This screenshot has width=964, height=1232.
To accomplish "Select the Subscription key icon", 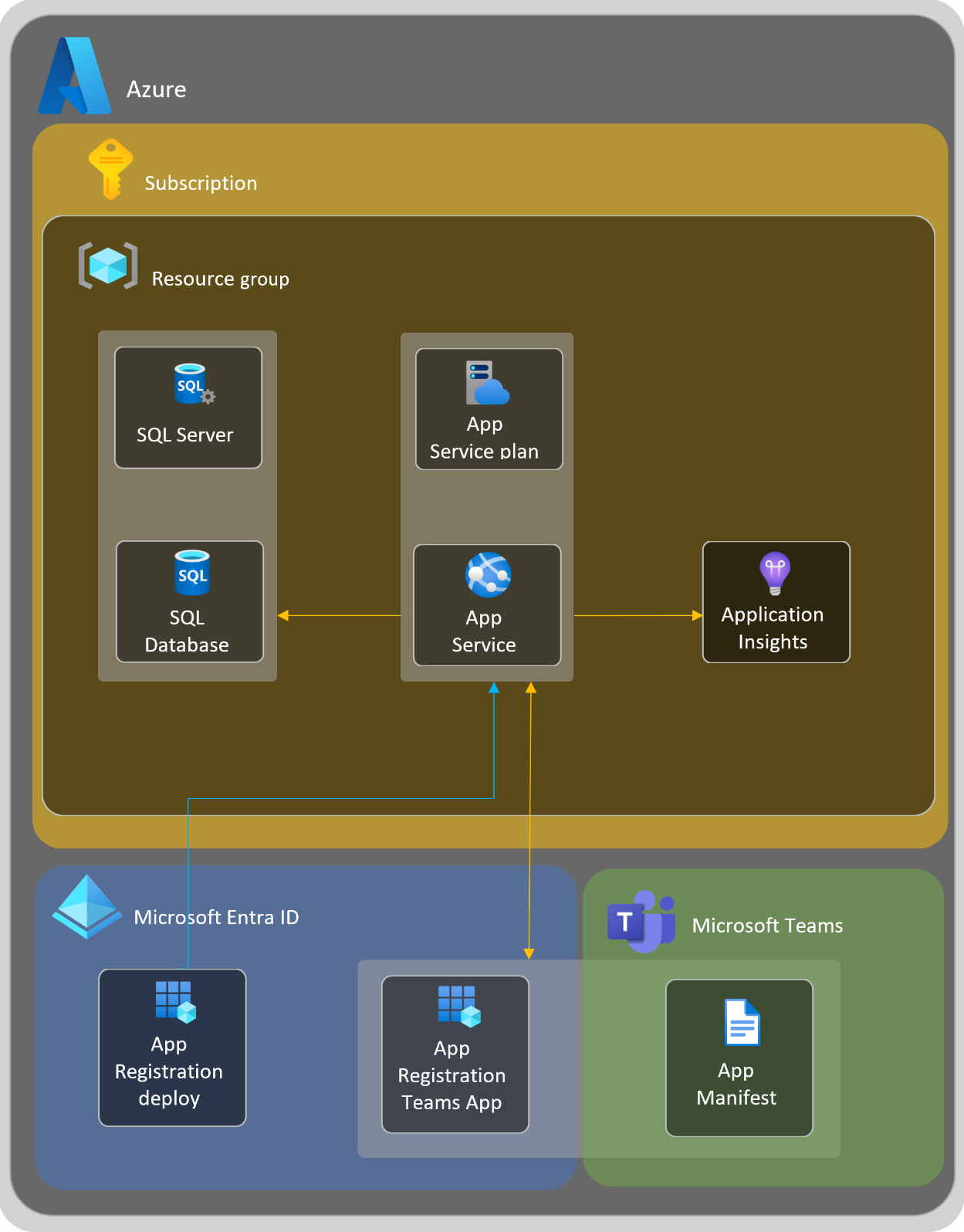I will [110, 169].
